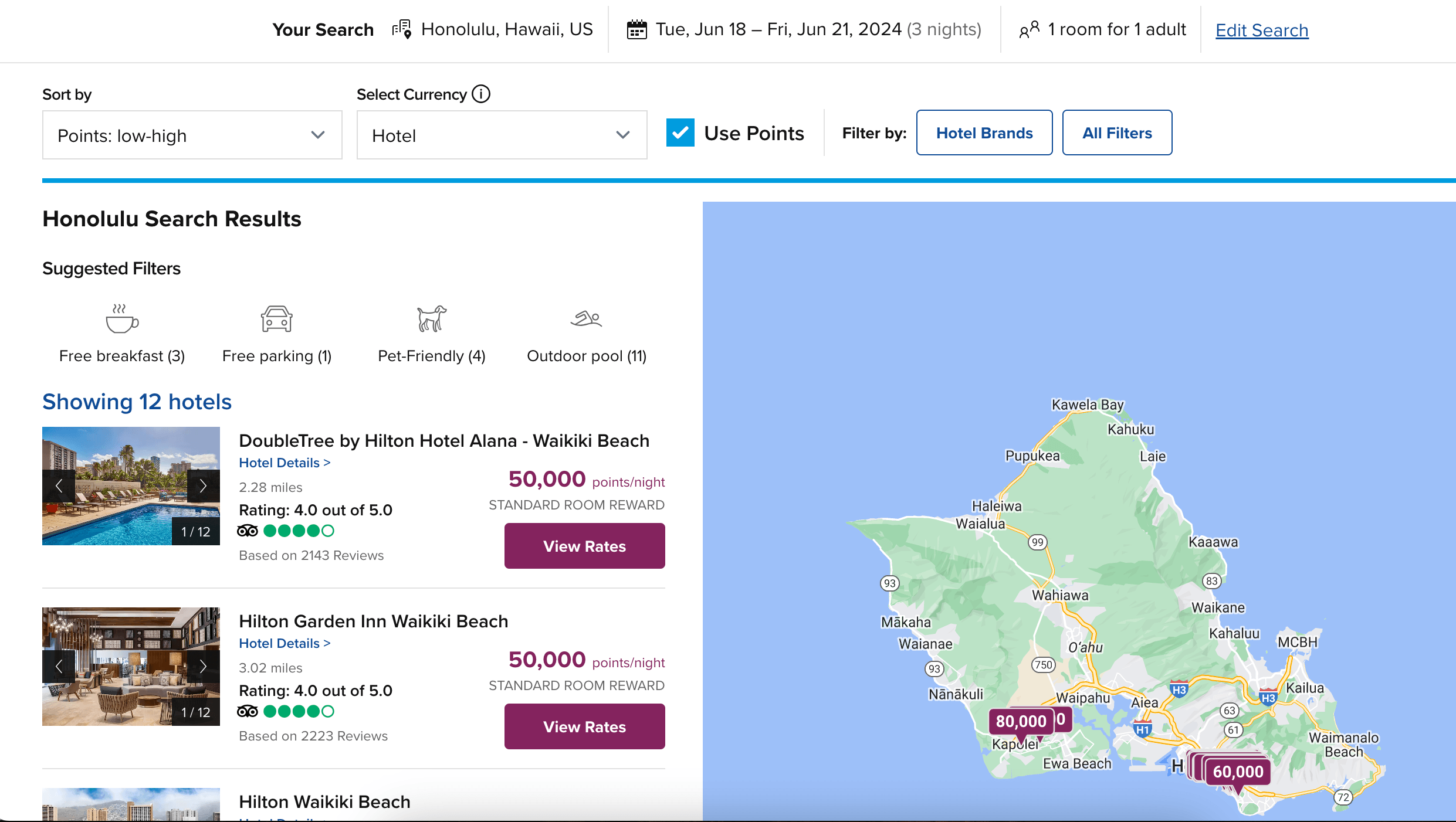
Task: Choose the Outdoor pool swimmer icon
Action: [586, 318]
